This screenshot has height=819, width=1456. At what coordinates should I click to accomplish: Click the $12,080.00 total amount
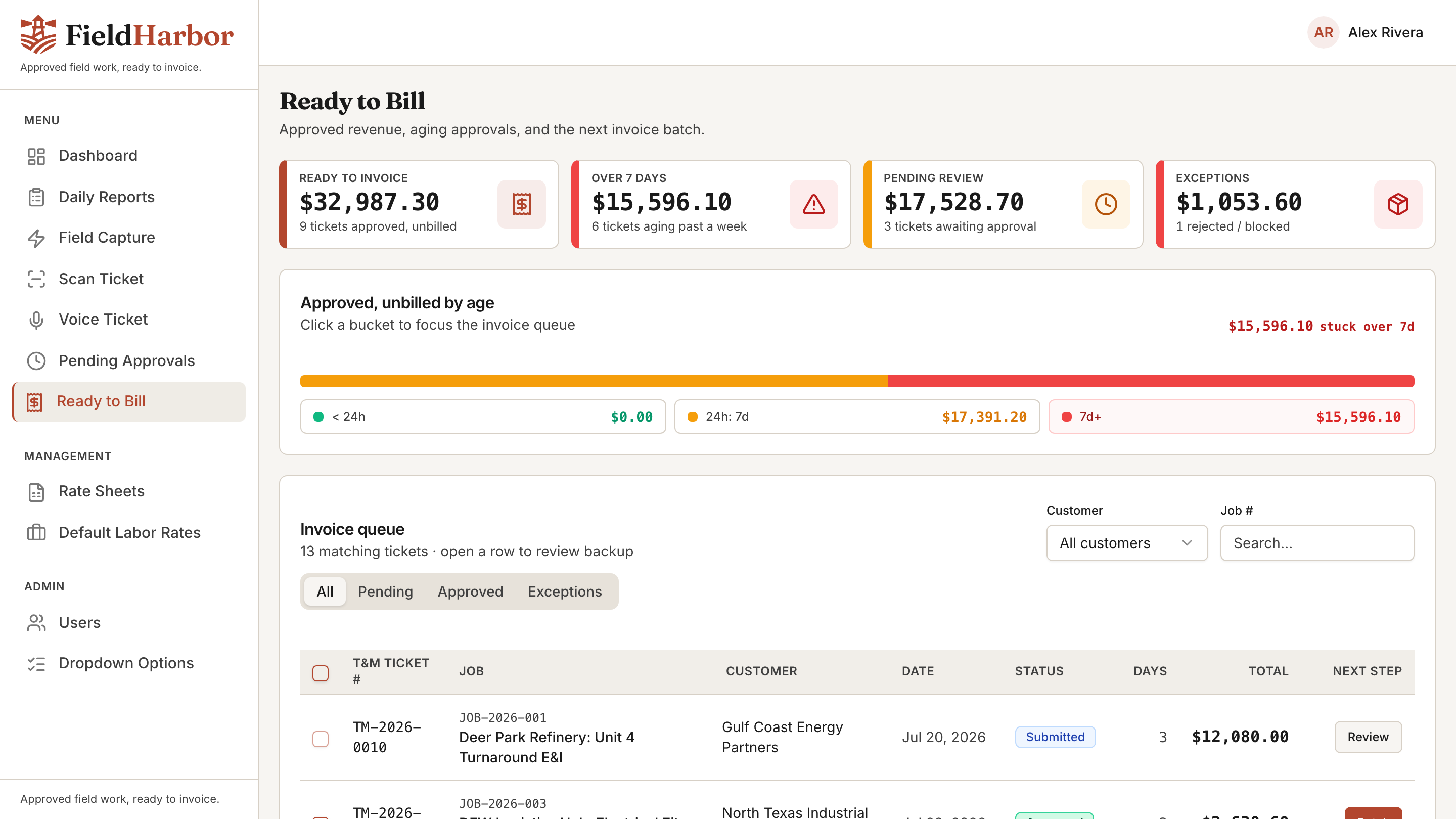pos(1240,737)
